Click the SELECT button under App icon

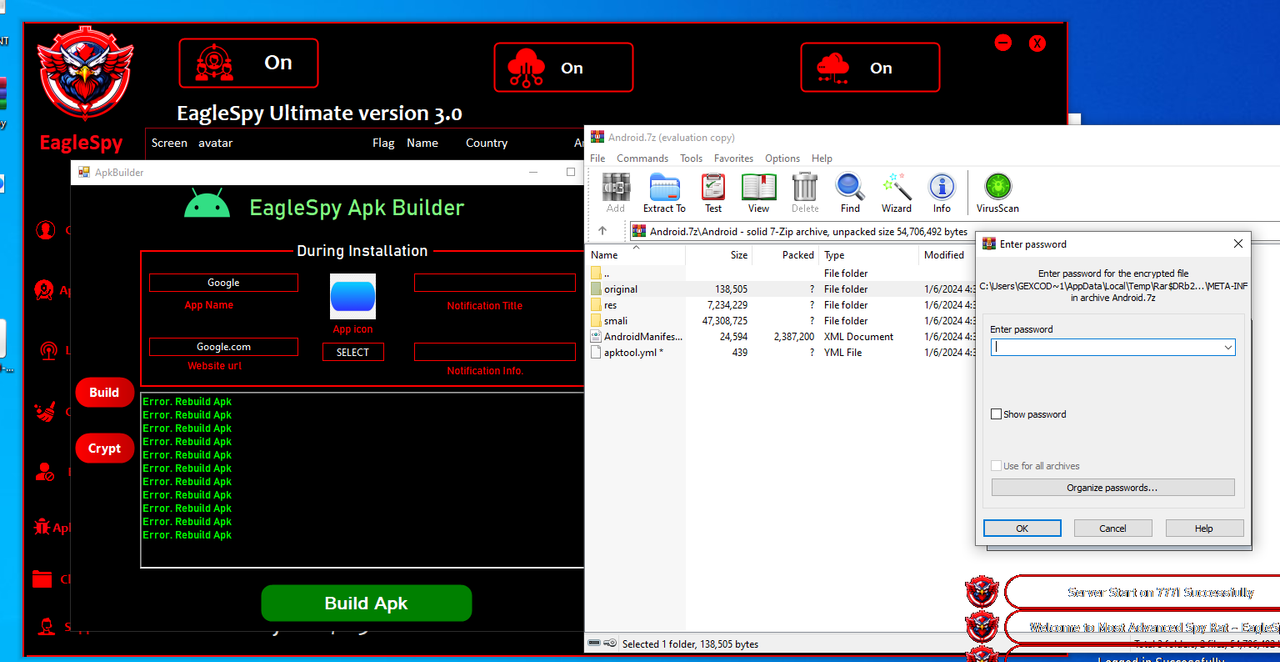pyautogui.click(x=353, y=352)
